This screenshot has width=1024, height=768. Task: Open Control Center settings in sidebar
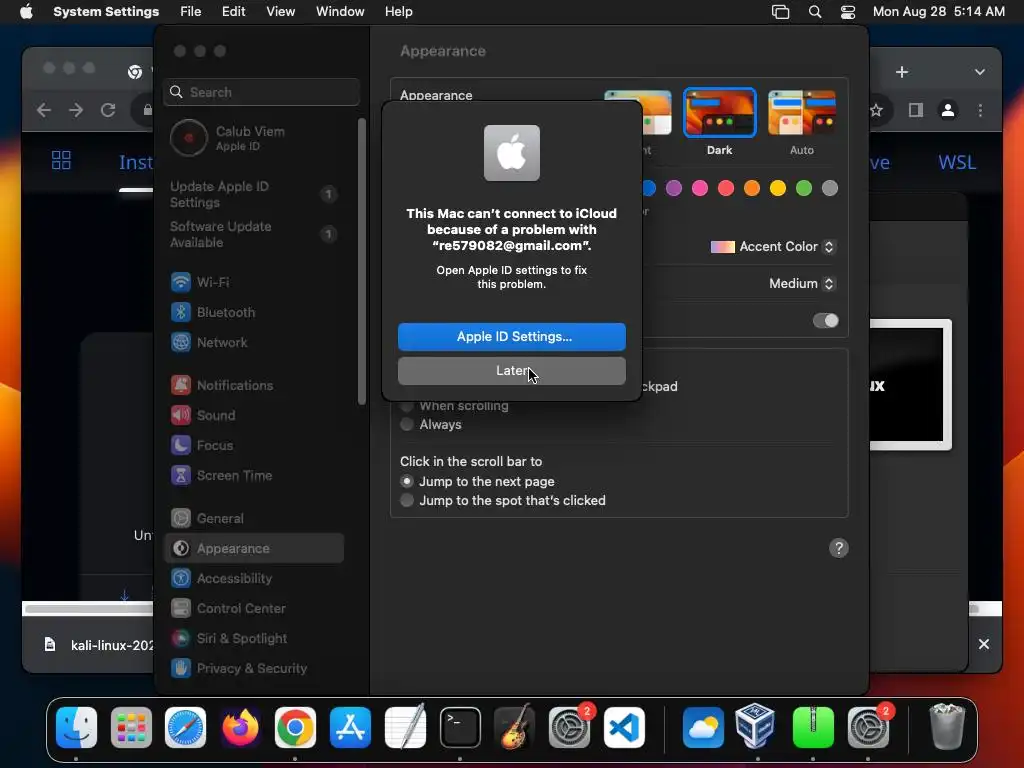tap(253, 609)
